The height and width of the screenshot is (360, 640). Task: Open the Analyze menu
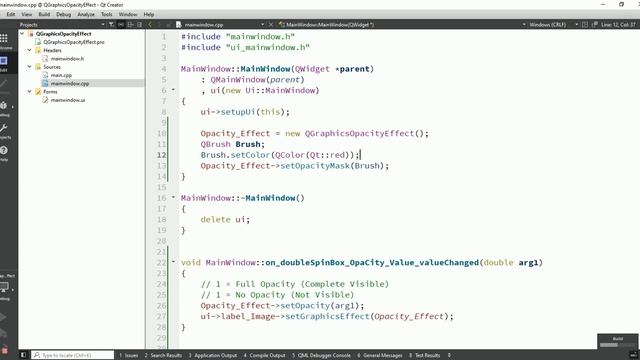coord(86,14)
